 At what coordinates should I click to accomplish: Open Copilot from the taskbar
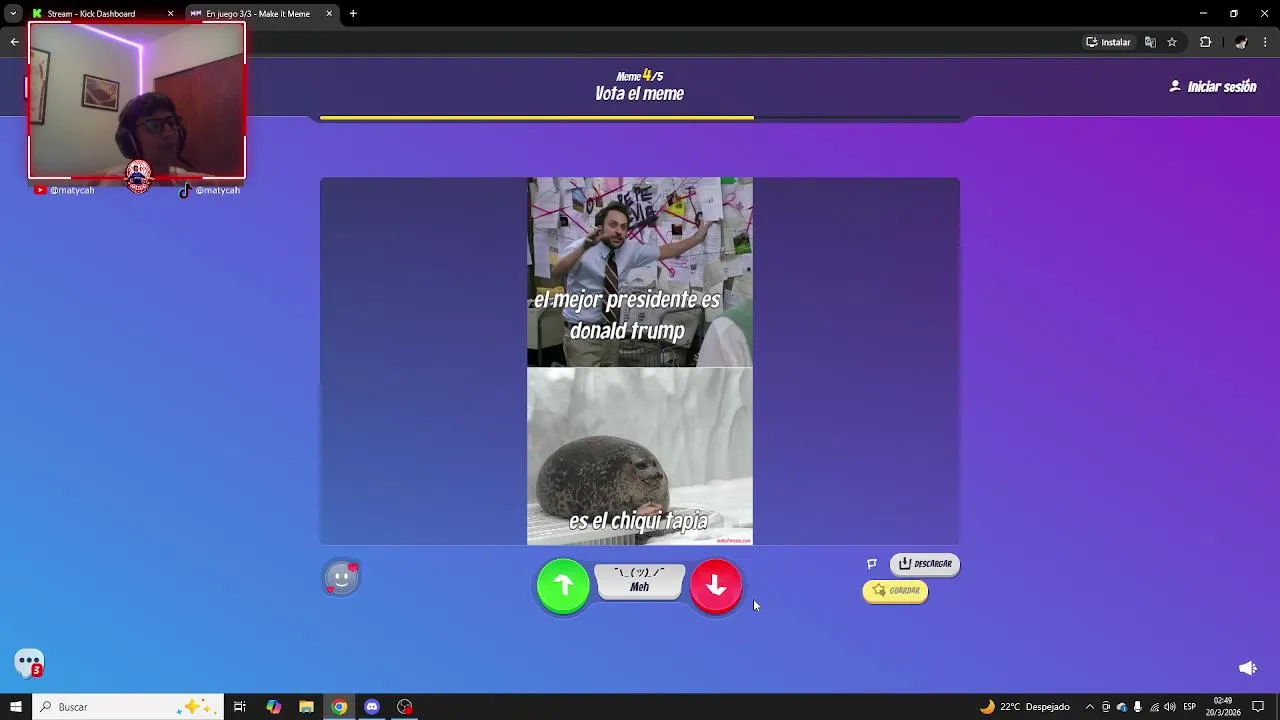[273, 707]
